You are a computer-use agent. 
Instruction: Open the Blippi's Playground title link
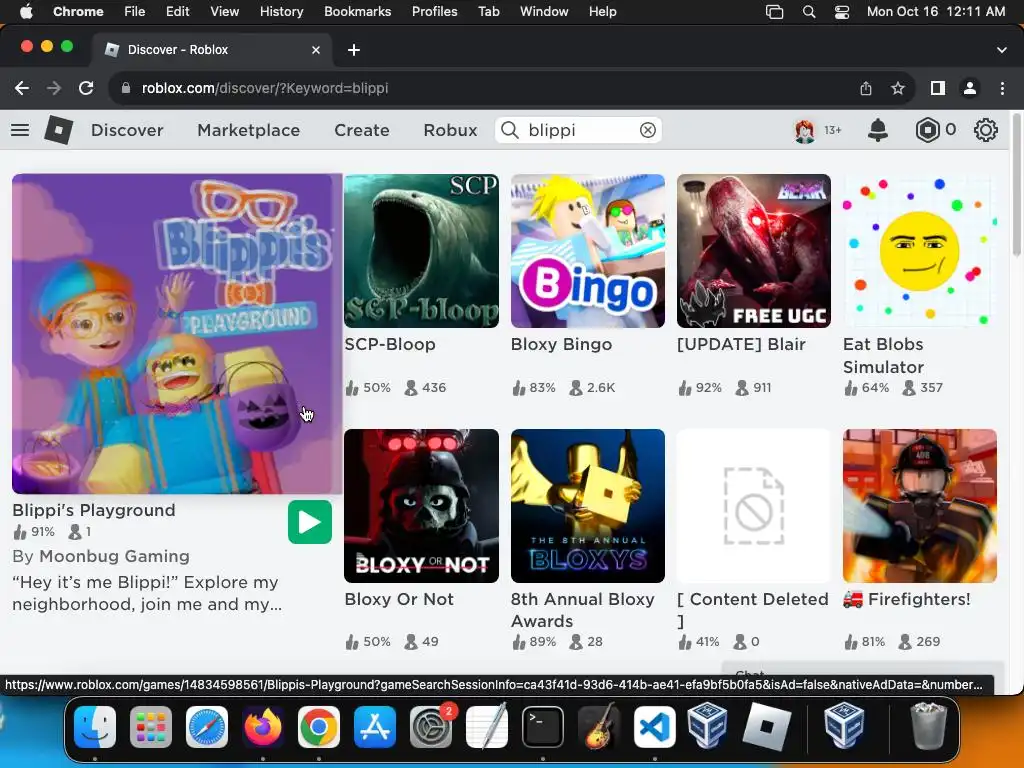point(94,510)
